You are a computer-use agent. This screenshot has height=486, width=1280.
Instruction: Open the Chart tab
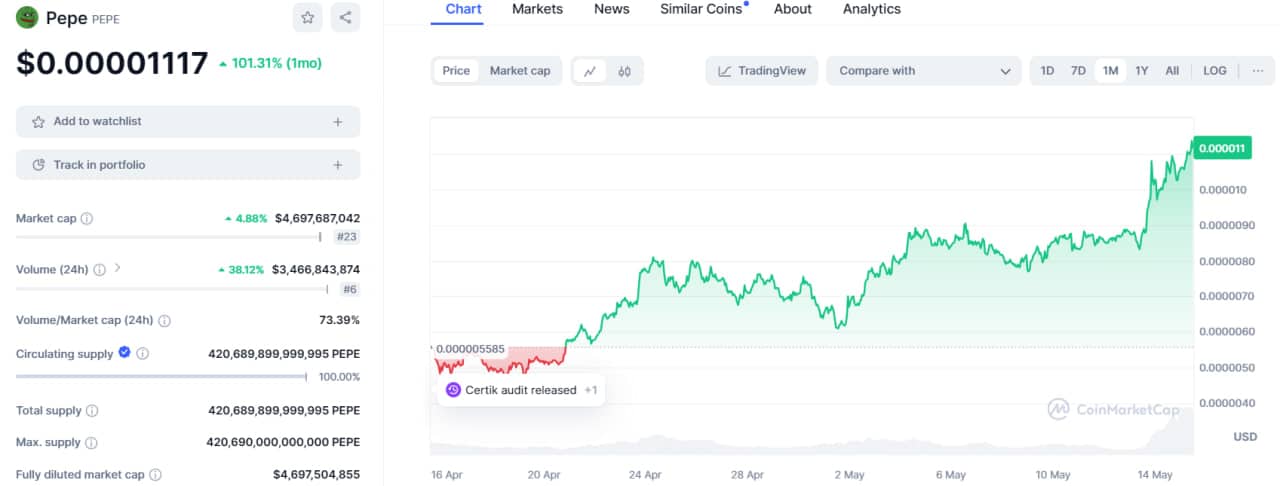pos(463,9)
